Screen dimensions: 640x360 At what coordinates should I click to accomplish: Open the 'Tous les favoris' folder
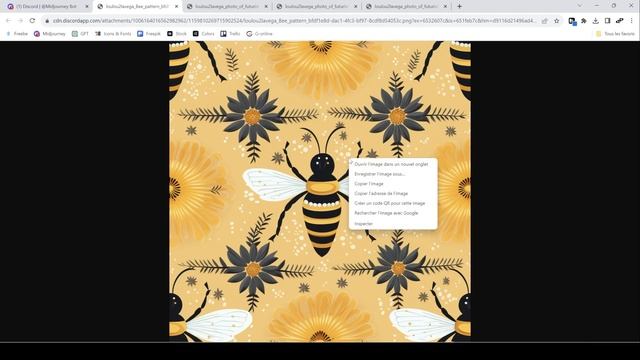(615, 34)
